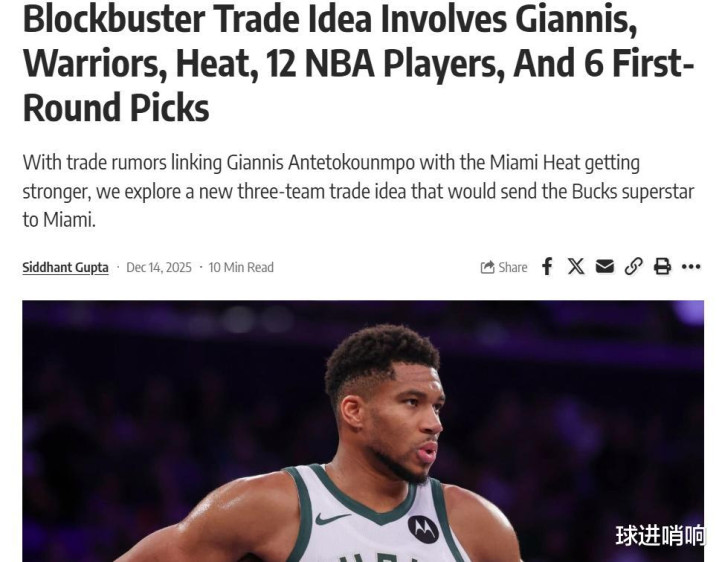
Task: Click "Giannis Antetokounmpo" in the summary
Action: click(x=321, y=163)
